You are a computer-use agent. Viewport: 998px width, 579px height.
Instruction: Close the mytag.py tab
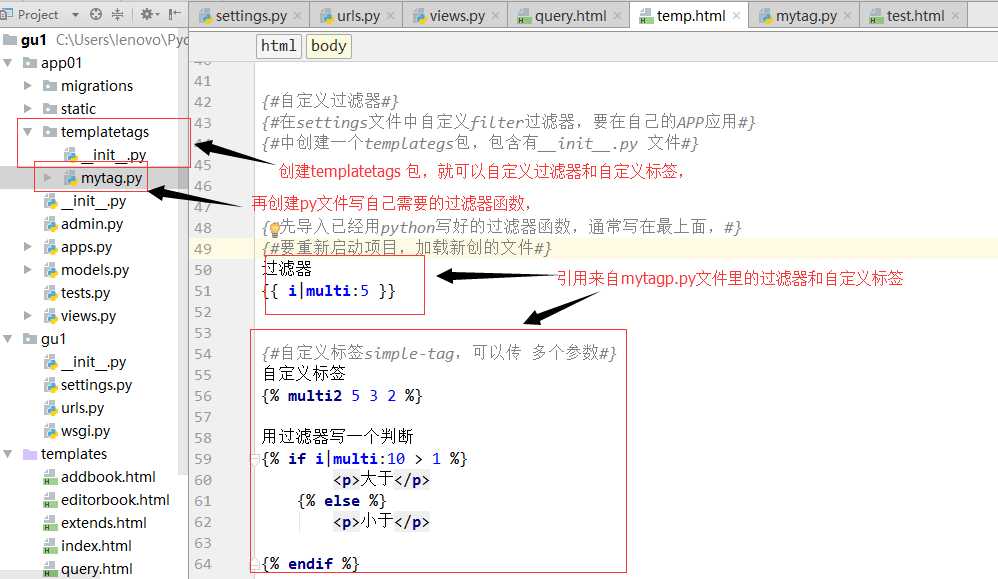[848, 16]
